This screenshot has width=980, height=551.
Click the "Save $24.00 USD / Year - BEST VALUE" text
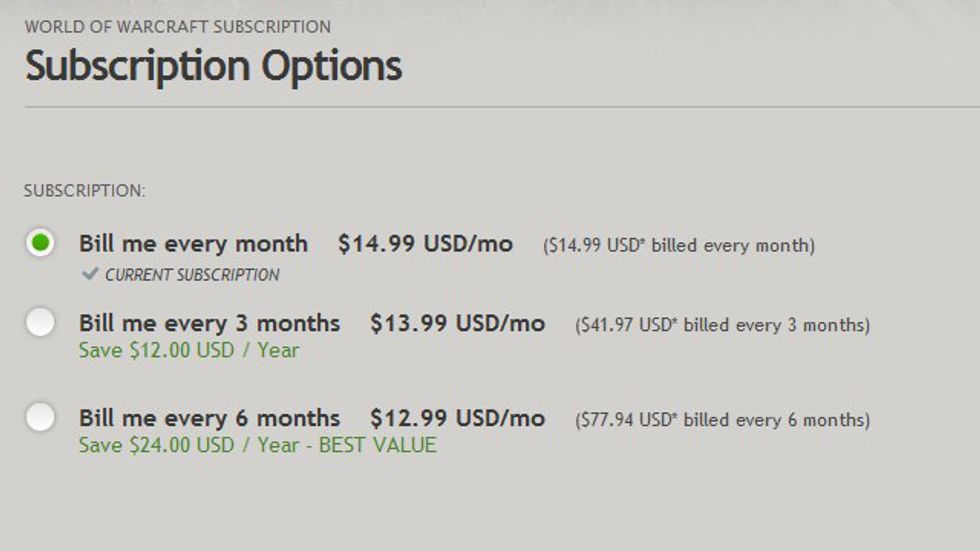pyautogui.click(x=258, y=445)
